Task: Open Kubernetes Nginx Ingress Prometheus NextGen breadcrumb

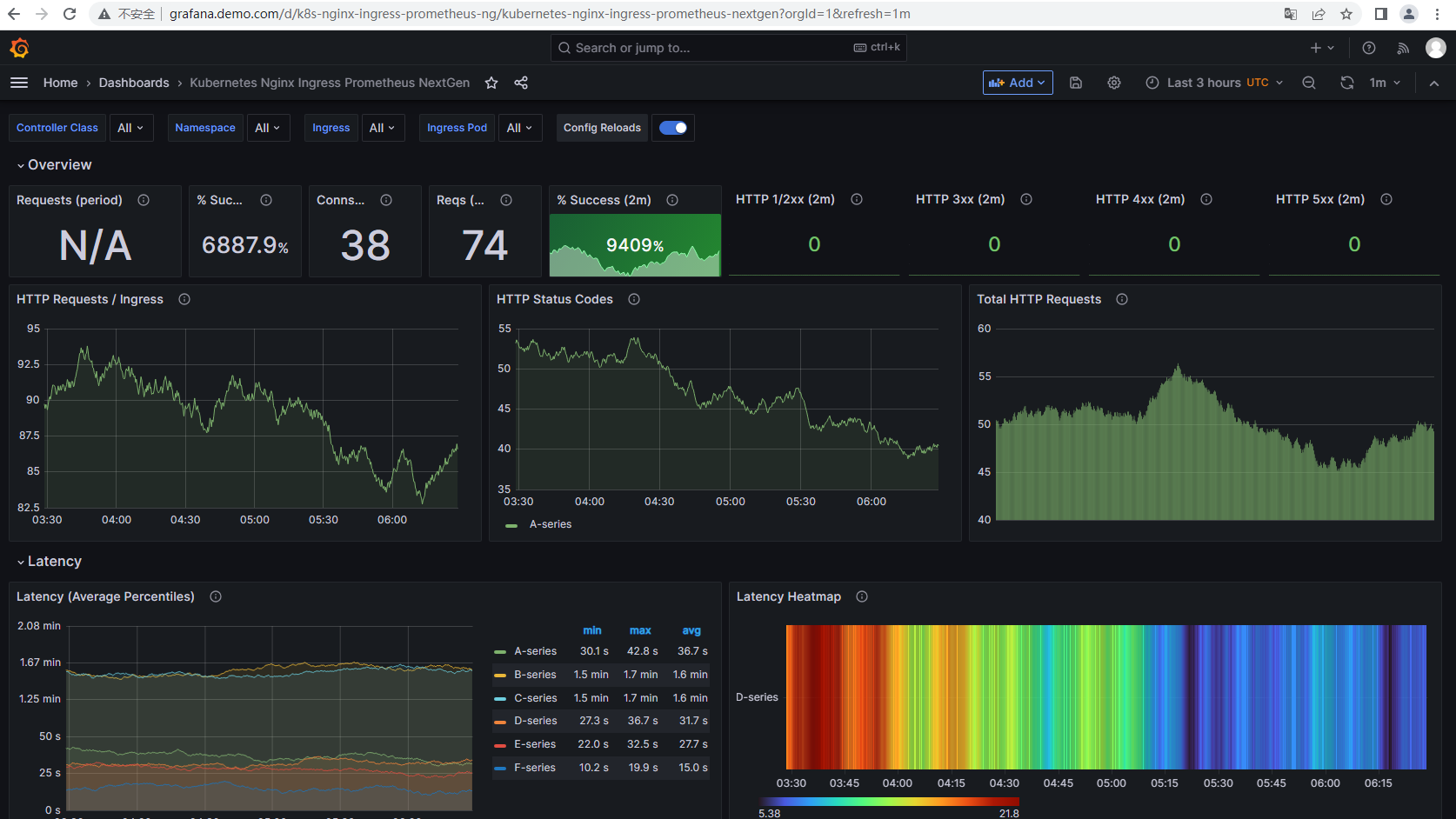Action: [x=330, y=83]
